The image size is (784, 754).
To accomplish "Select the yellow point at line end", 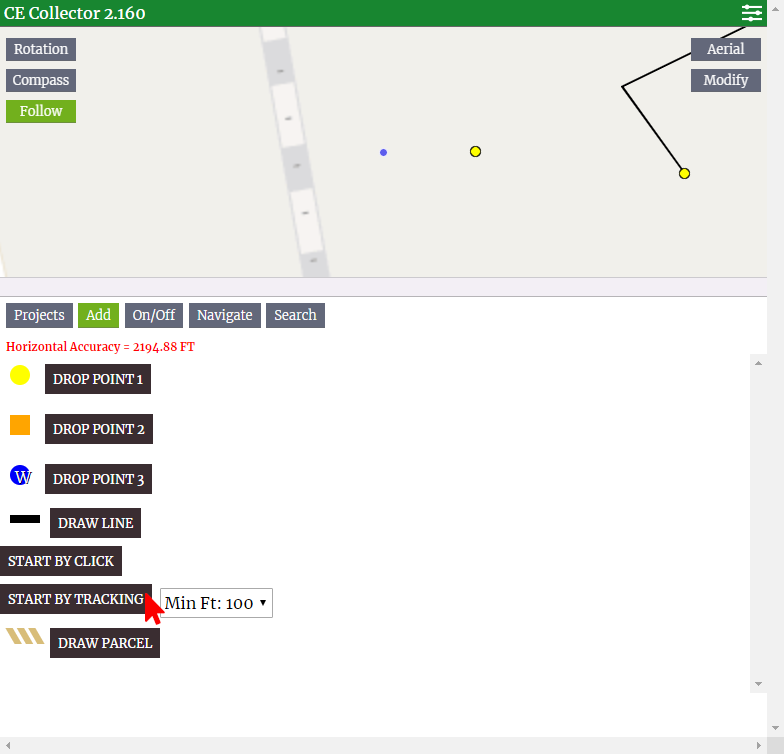I will [x=684, y=174].
